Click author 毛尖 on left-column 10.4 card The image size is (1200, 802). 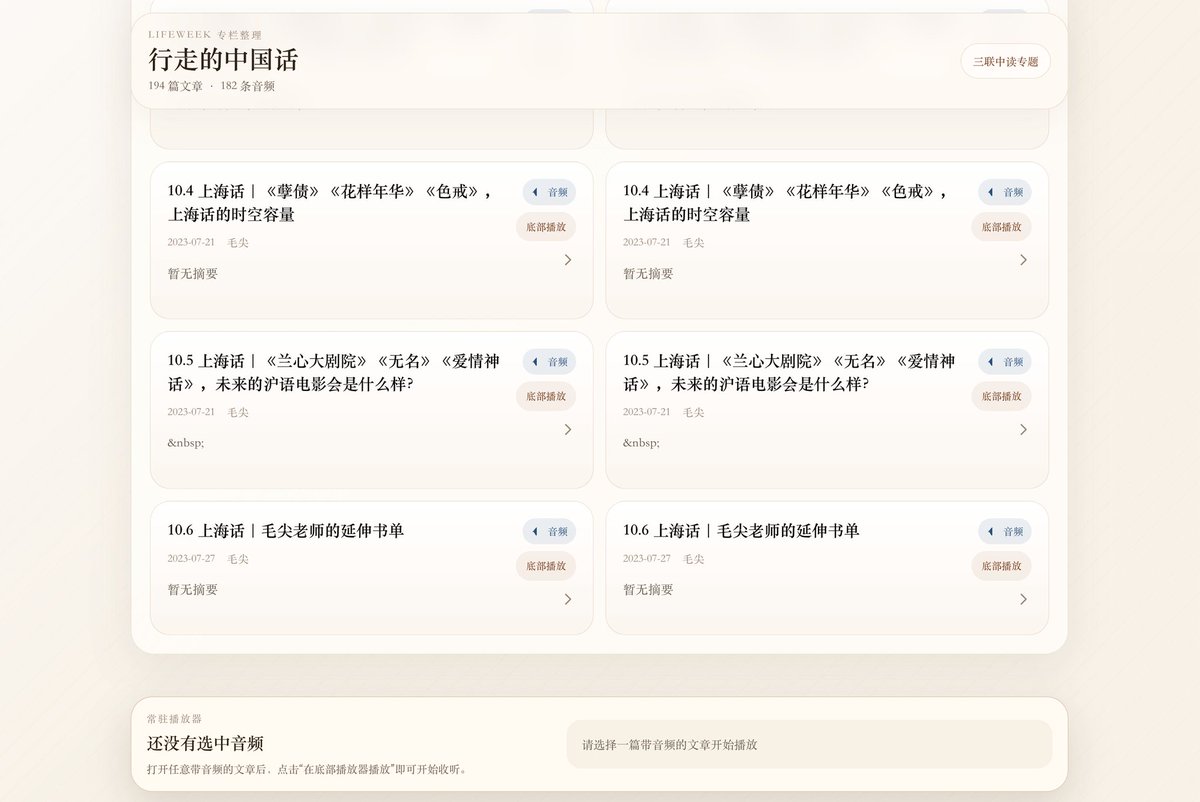coord(238,243)
